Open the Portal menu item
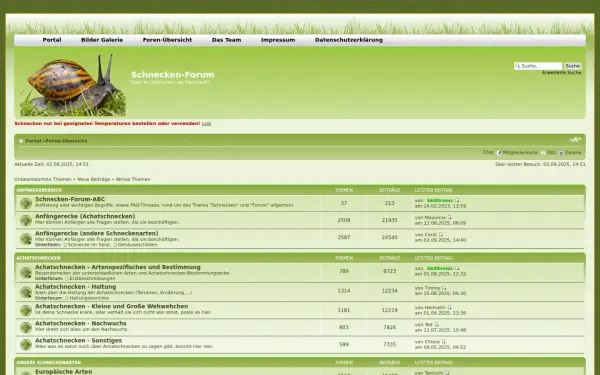Image resolution: width=600 pixels, height=375 pixels. coord(52,40)
